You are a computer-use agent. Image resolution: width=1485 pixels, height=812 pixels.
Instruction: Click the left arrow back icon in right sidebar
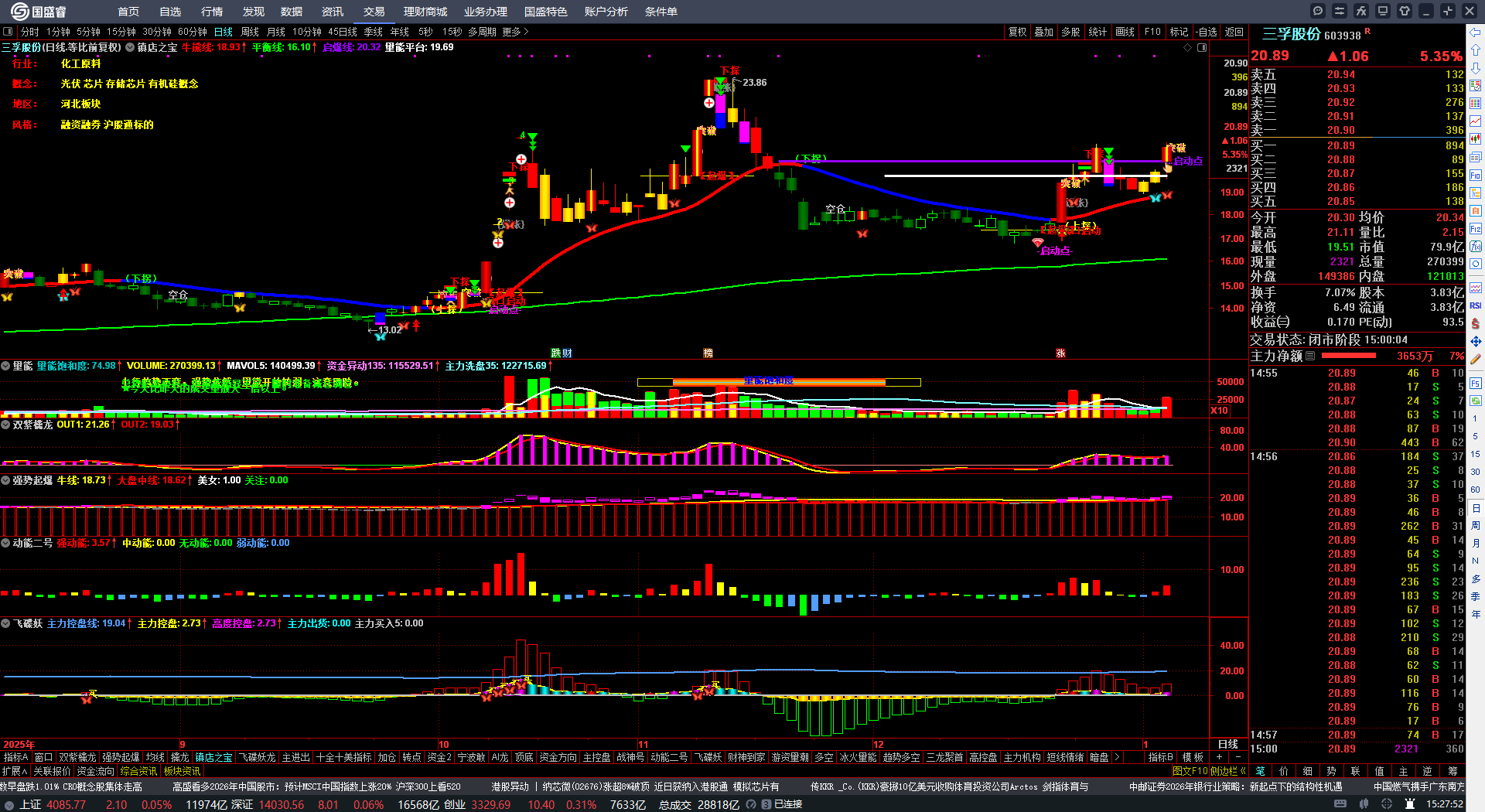pyautogui.click(x=1476, y=32)
